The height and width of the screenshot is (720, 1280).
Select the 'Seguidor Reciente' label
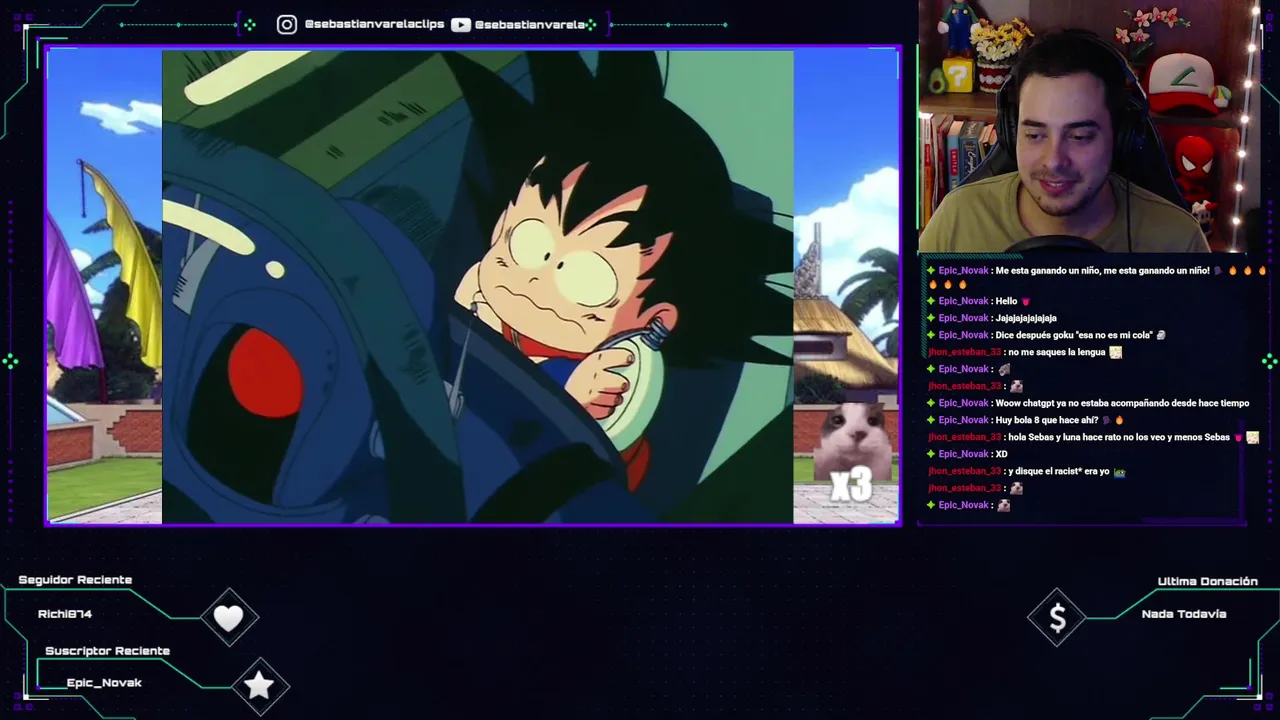point(75,580)
